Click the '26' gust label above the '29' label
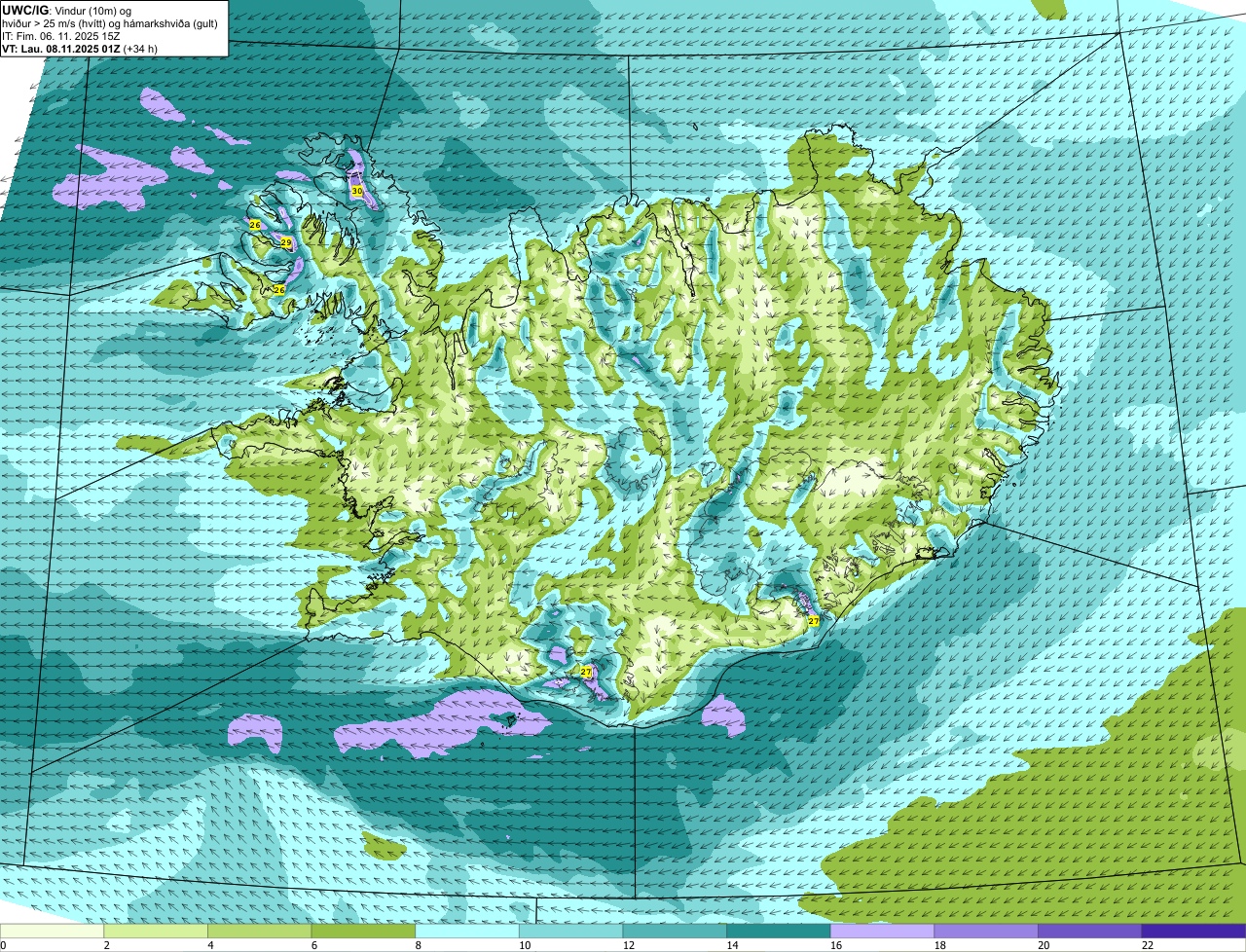The width and height of the screenshot is (1246, 952). pos(255,225)
